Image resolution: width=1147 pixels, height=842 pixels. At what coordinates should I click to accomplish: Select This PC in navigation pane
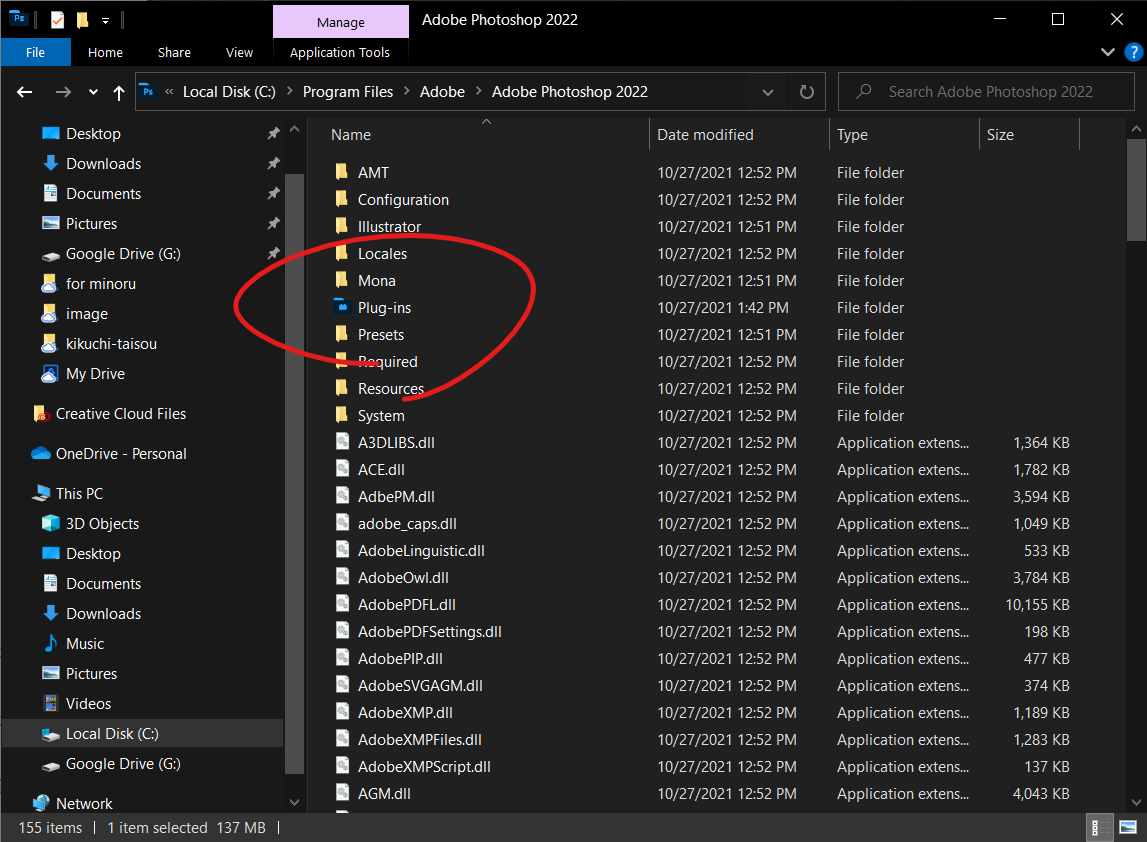(79, 494)
